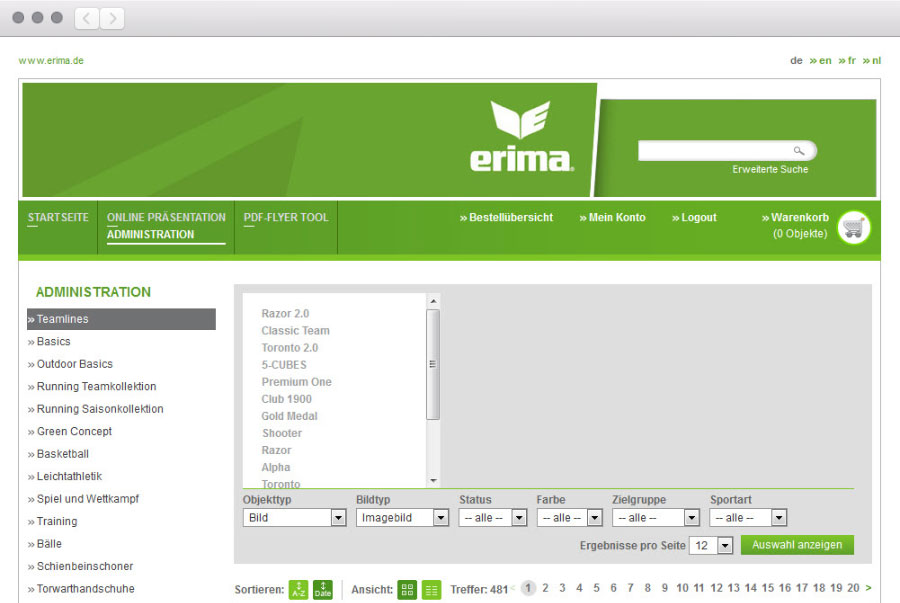Open Bälle category
900x603 pixels.
[x=44, y=543]
